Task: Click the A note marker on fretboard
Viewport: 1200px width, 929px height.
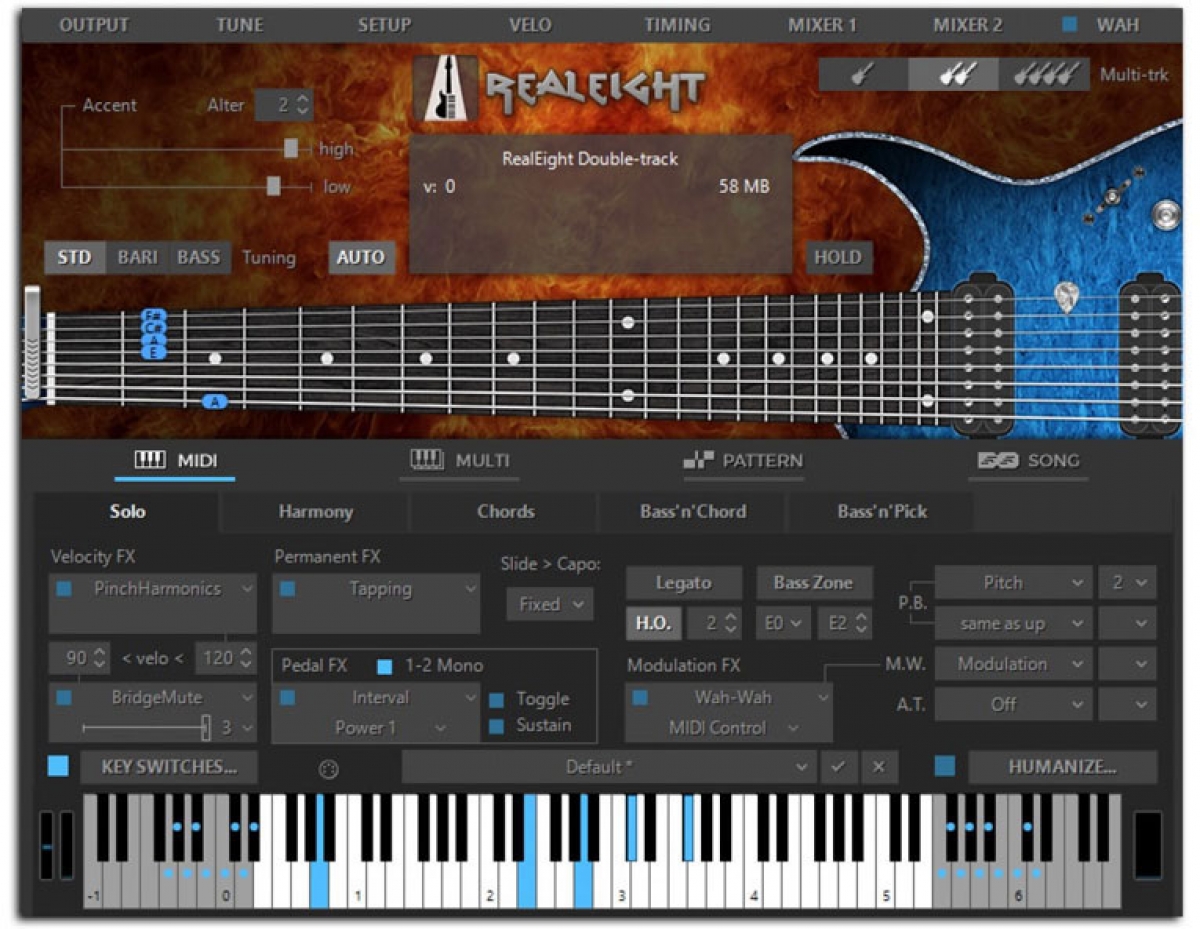Action: (215, 402)
